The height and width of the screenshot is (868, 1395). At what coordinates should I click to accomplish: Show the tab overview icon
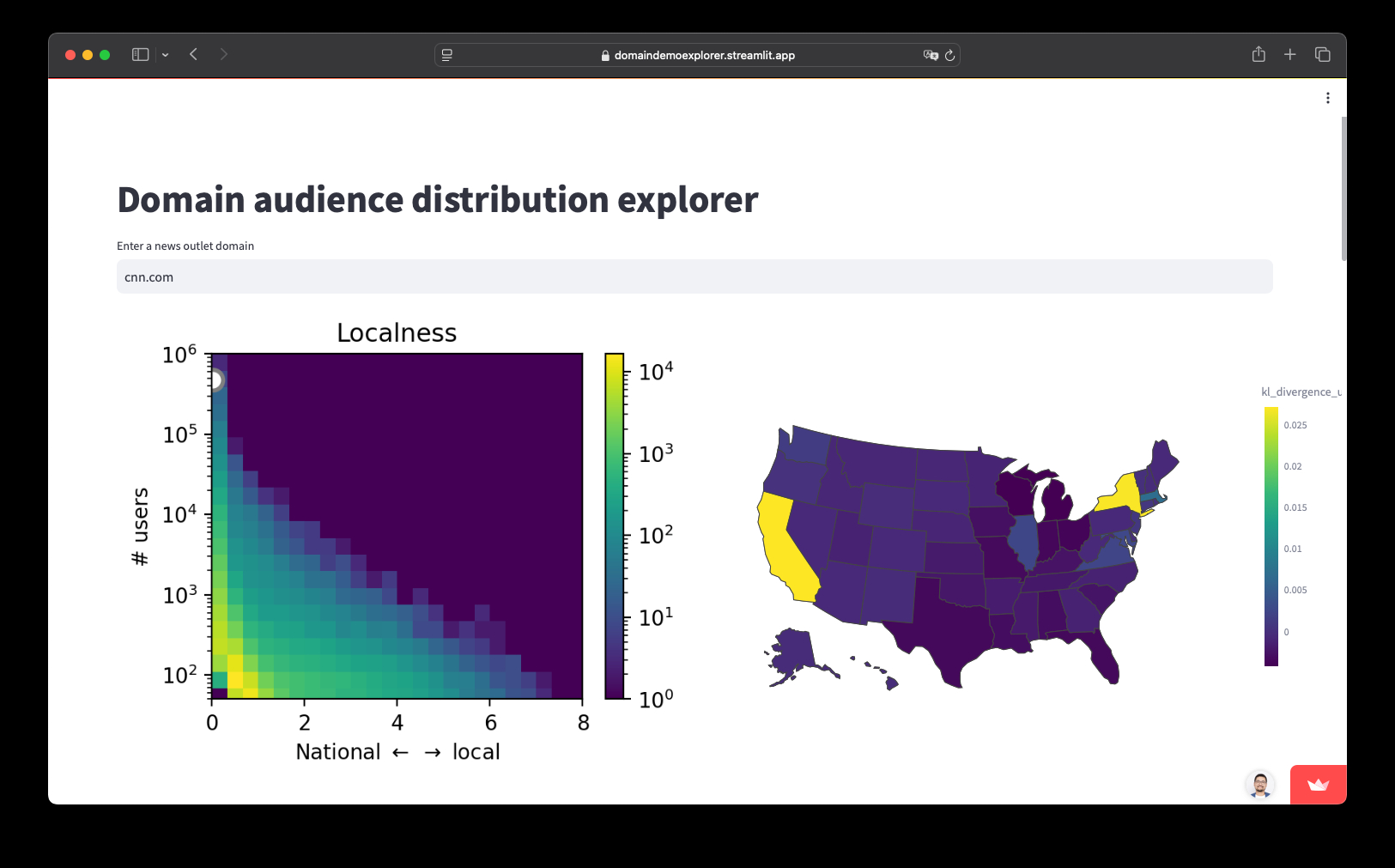pyautogui.click(x=1322, y=55)
